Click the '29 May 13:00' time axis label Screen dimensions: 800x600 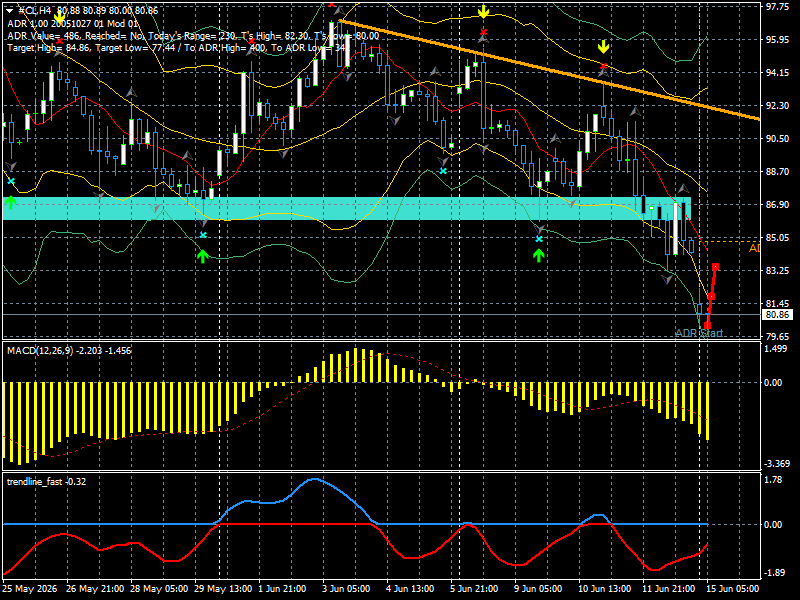(223, 589)
